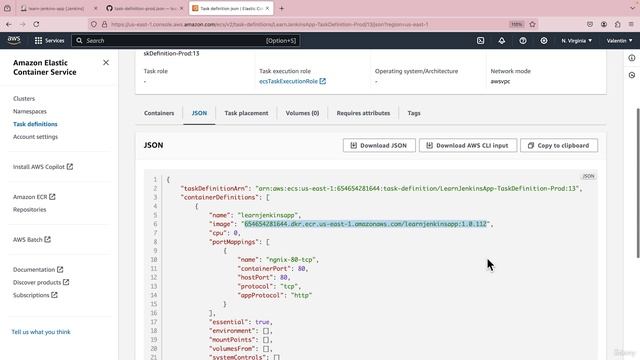Click Download AWS CLI input
This screenshot has height=360, width=640.
[468, 145]
